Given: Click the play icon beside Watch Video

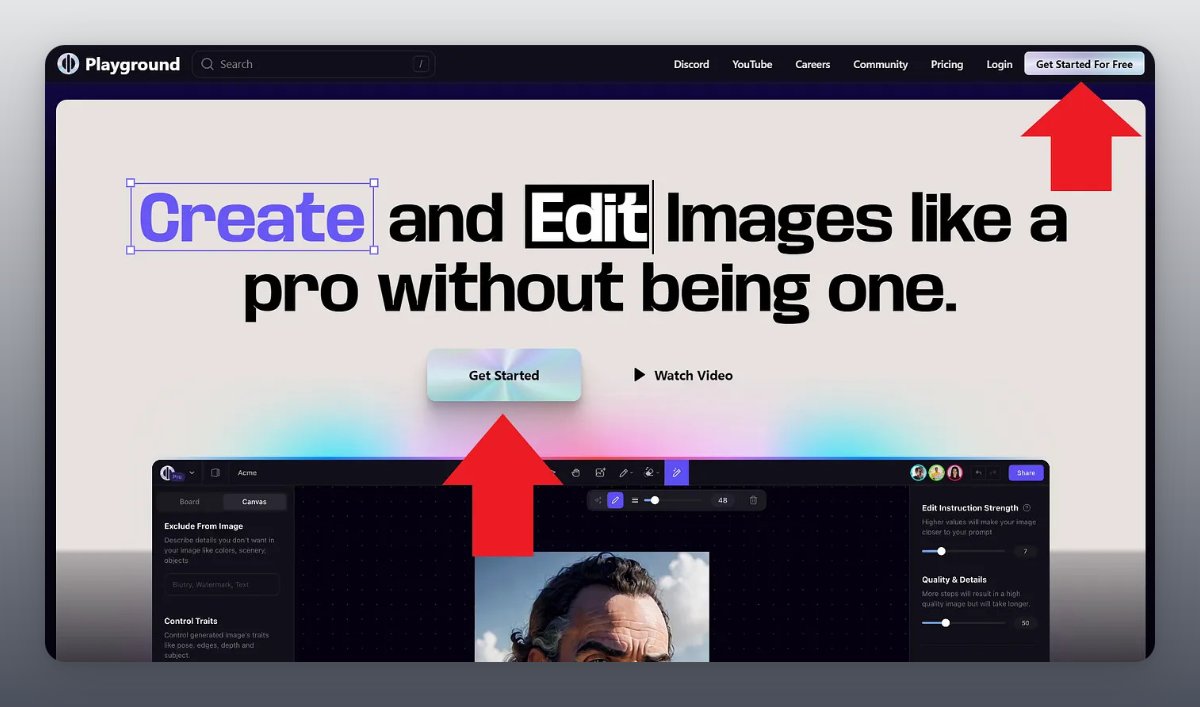Looking at the screenshot, I should click(x=639, y=375).
